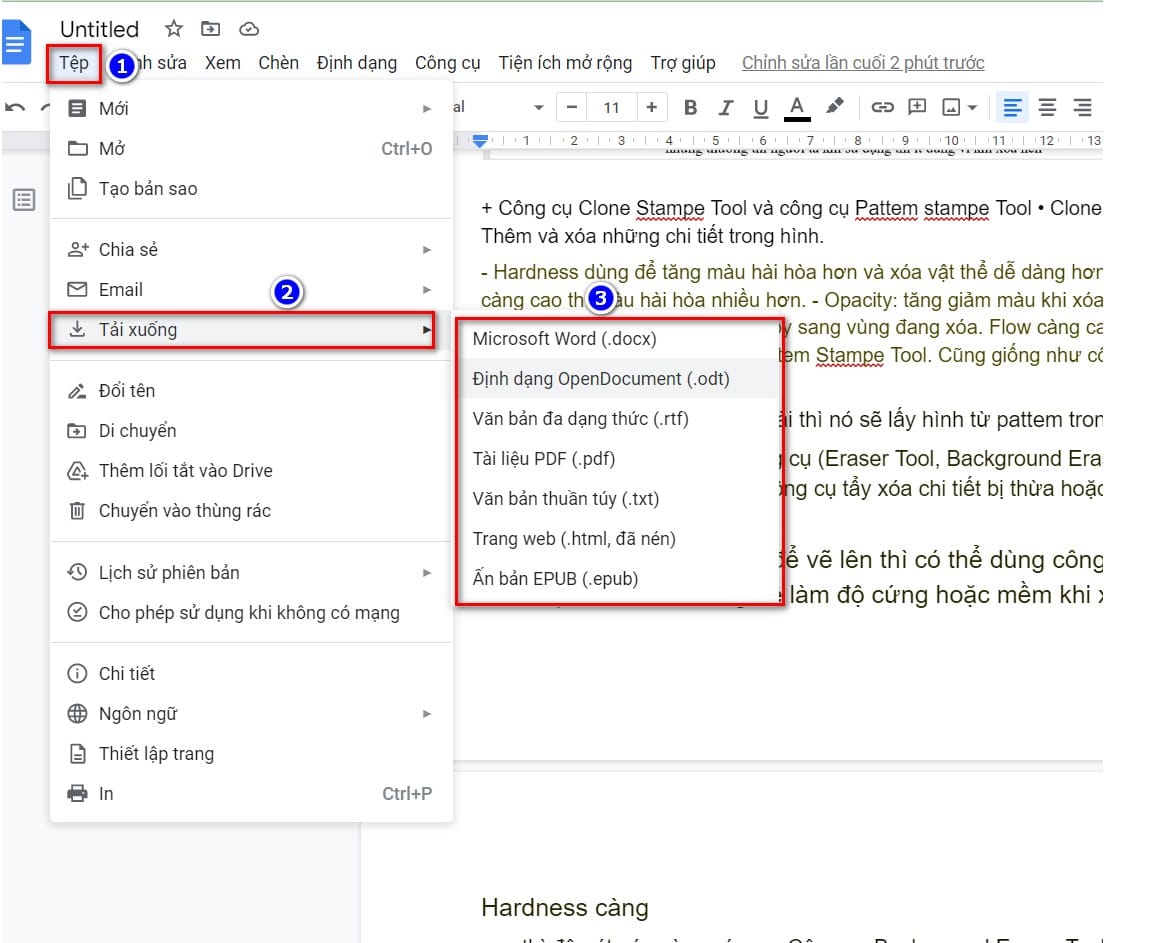
Task: Open Chi tiết document details
Action: (x=251, y=673)
